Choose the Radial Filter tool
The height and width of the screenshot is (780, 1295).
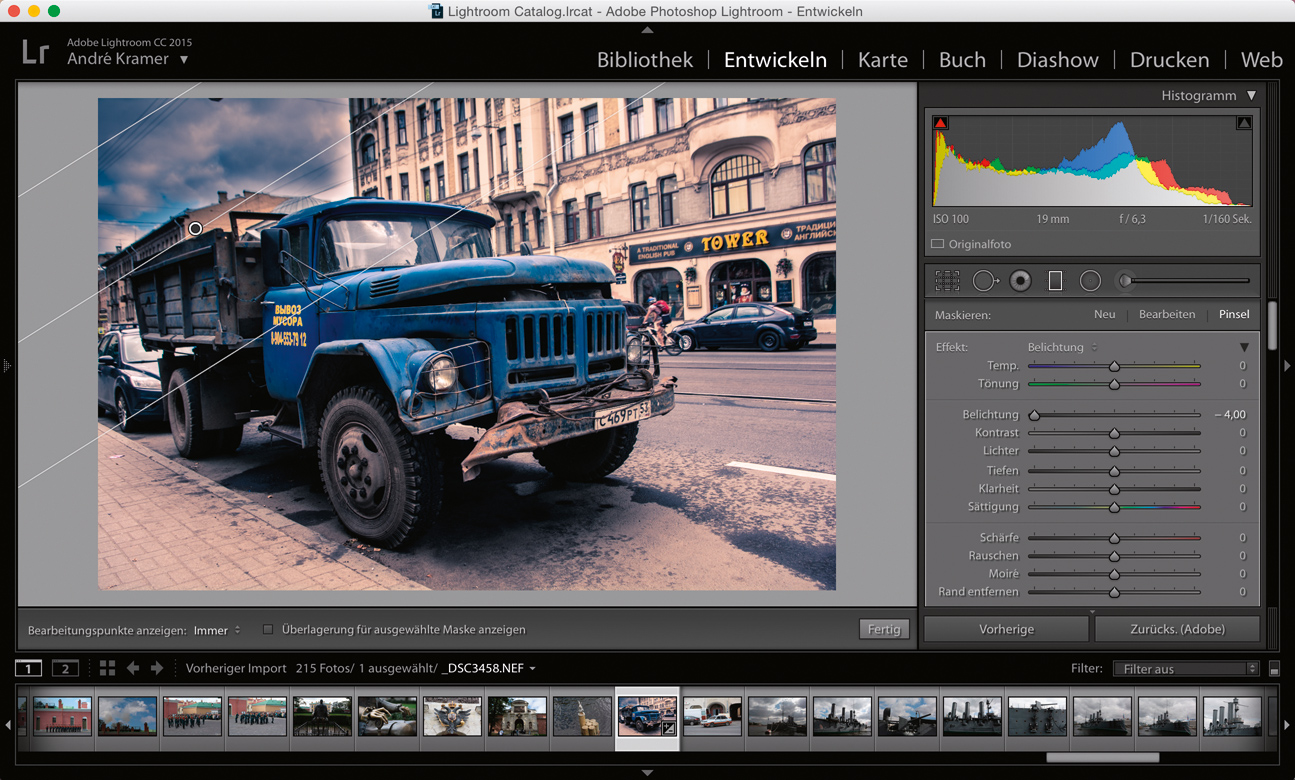[x=1090, y=281]
